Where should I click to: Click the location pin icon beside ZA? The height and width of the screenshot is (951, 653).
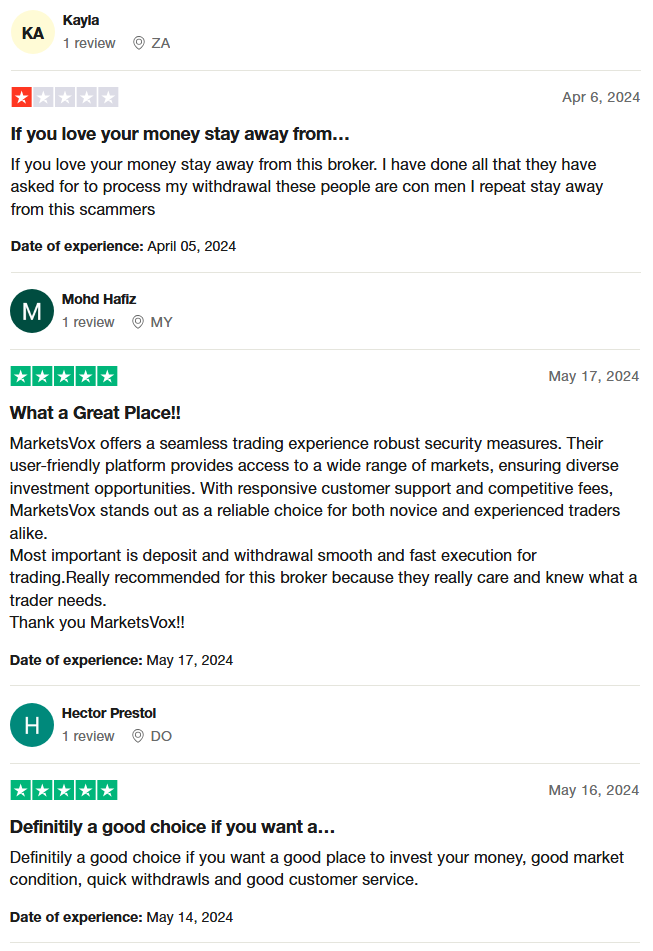(x=138, y=43)
